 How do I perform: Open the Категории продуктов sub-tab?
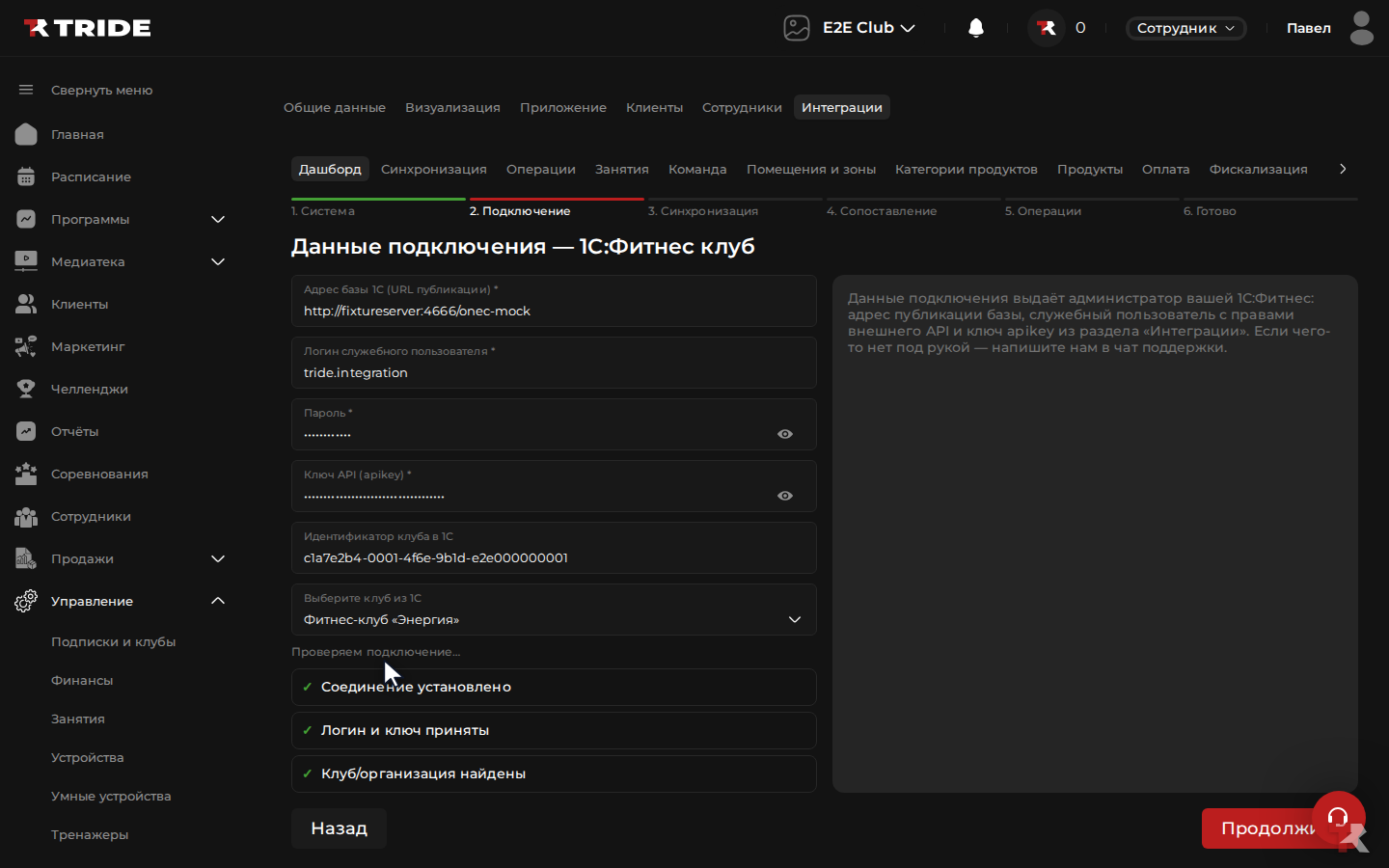click(x=967, y=169)
